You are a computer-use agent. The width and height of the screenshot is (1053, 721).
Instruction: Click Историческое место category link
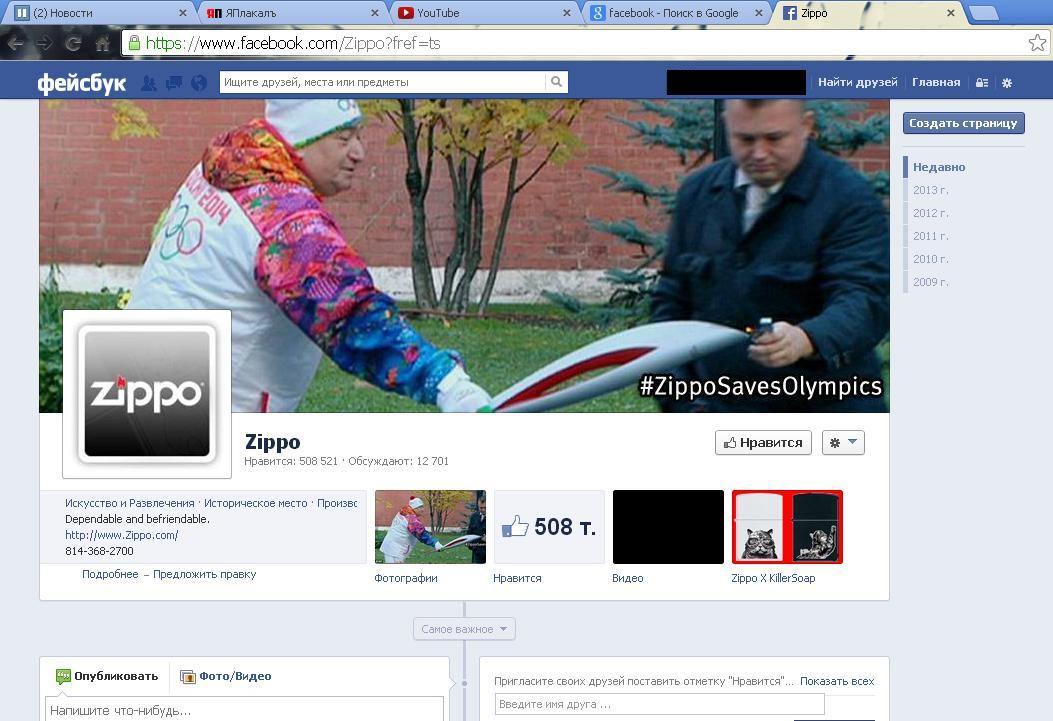[256, 503]
